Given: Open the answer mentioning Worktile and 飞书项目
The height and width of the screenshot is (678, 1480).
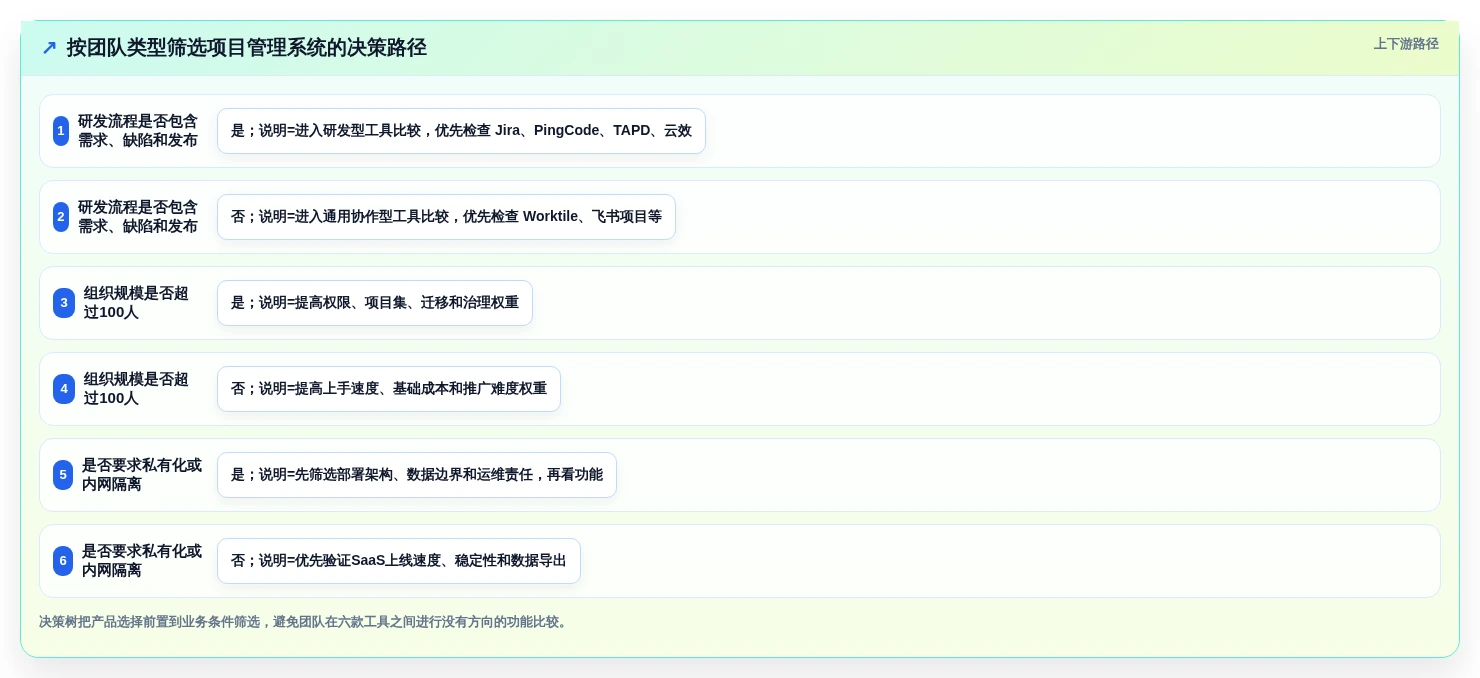Looking at the screenshot, I should click(x=446, y=217).
